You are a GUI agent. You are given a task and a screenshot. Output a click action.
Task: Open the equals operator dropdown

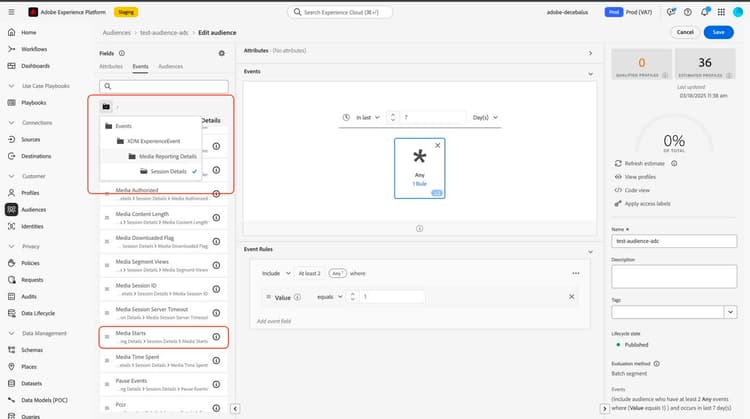pyautogui.click(x=330, y=297)
